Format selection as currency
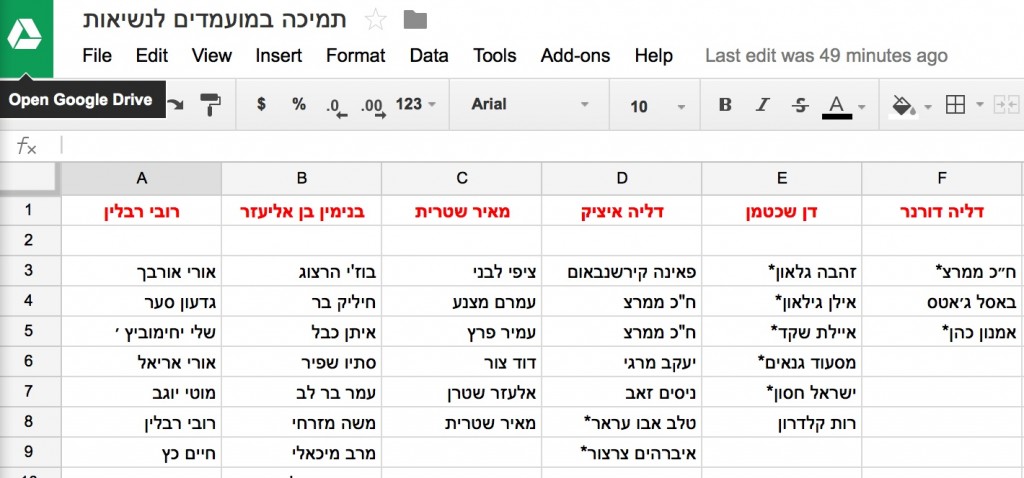This screenshot has height=478, width=1024. coord(262,104)
